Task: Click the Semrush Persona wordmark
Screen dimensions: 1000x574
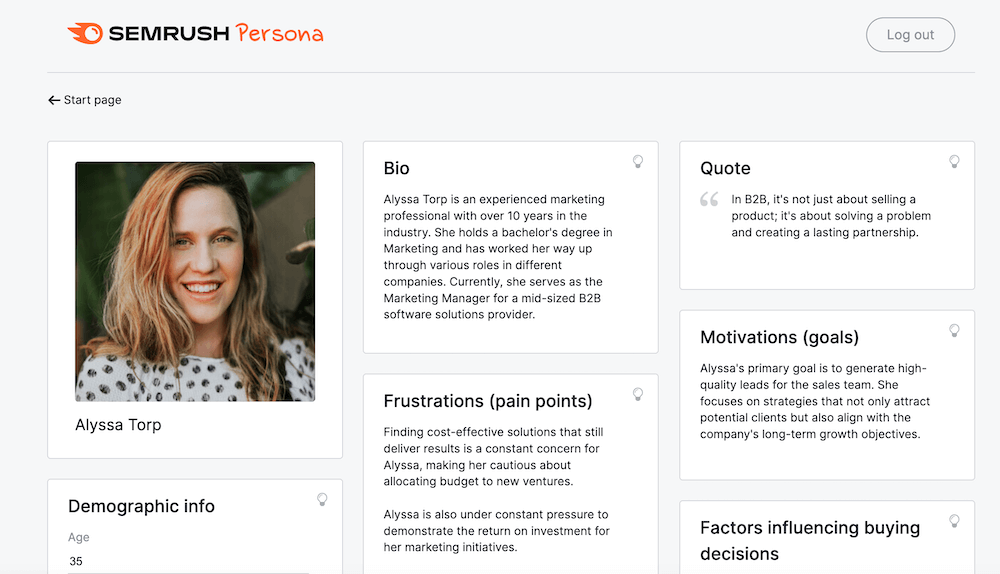Action: [215, 34]
